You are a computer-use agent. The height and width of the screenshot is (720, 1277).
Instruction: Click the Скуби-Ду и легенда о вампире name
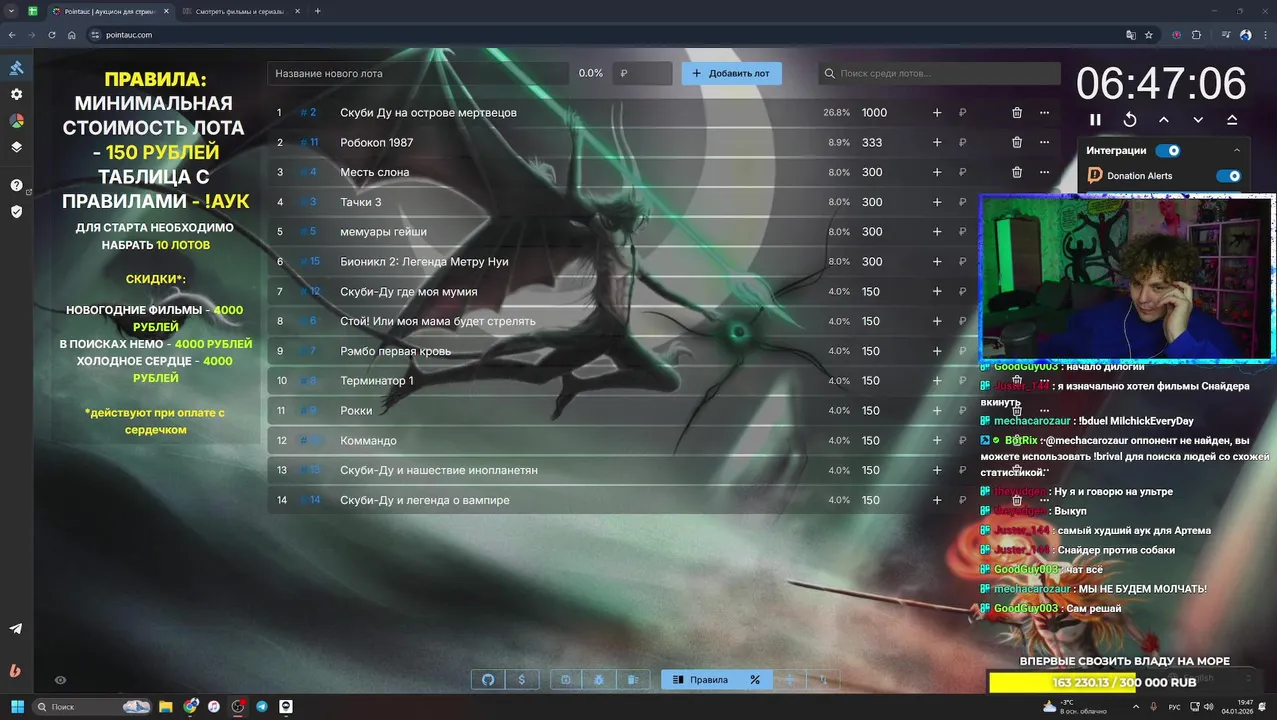(425, 500)
